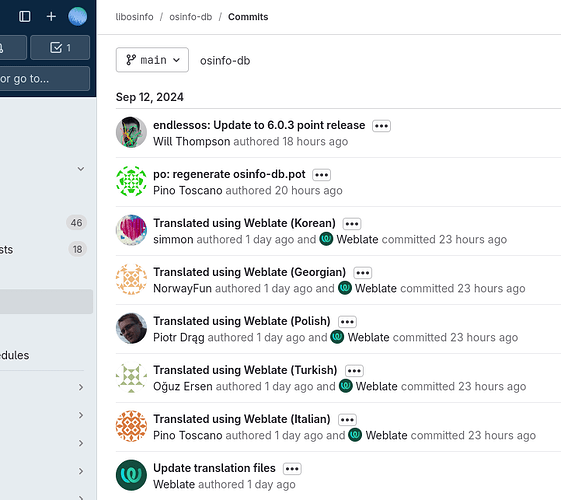Open the to-do list showing 1
561x500 pixels.
(60, 47)
